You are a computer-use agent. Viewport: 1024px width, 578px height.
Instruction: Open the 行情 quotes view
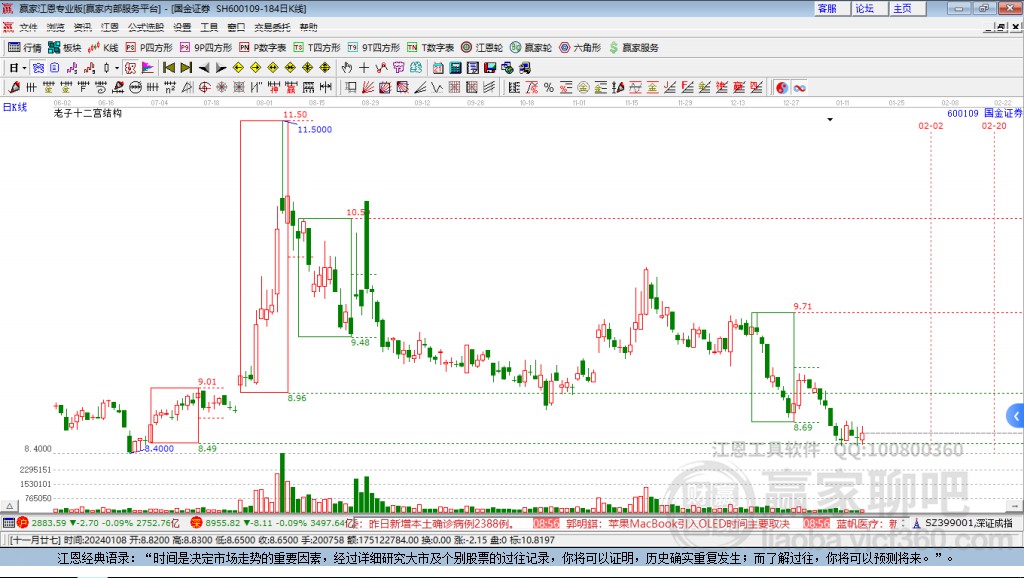(x=24, y=48)
